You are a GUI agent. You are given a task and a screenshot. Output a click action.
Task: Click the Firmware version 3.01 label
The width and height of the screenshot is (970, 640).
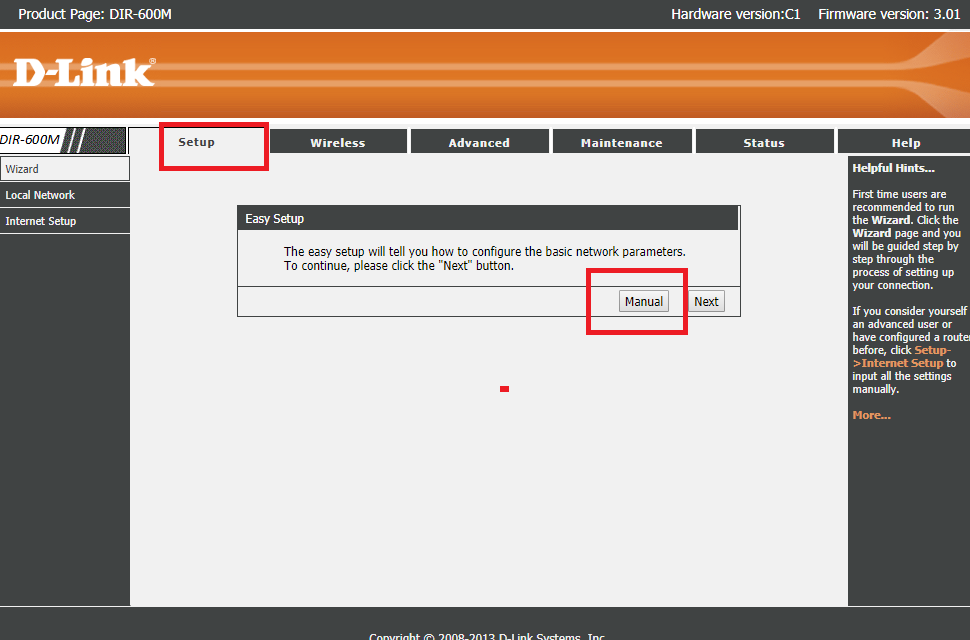pyautogui.click(x=888, y=14)
